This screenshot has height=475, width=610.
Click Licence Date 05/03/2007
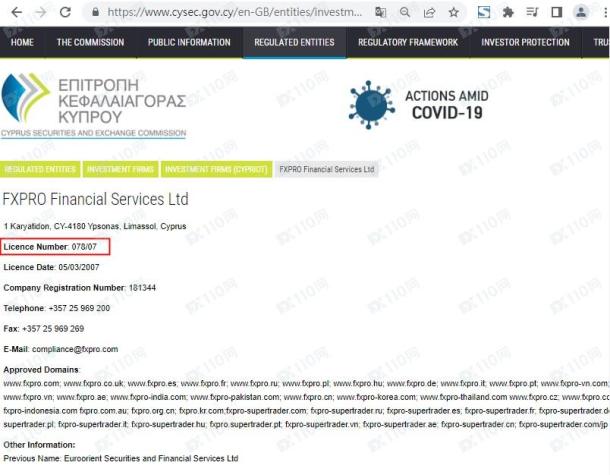tap(51, 267)
